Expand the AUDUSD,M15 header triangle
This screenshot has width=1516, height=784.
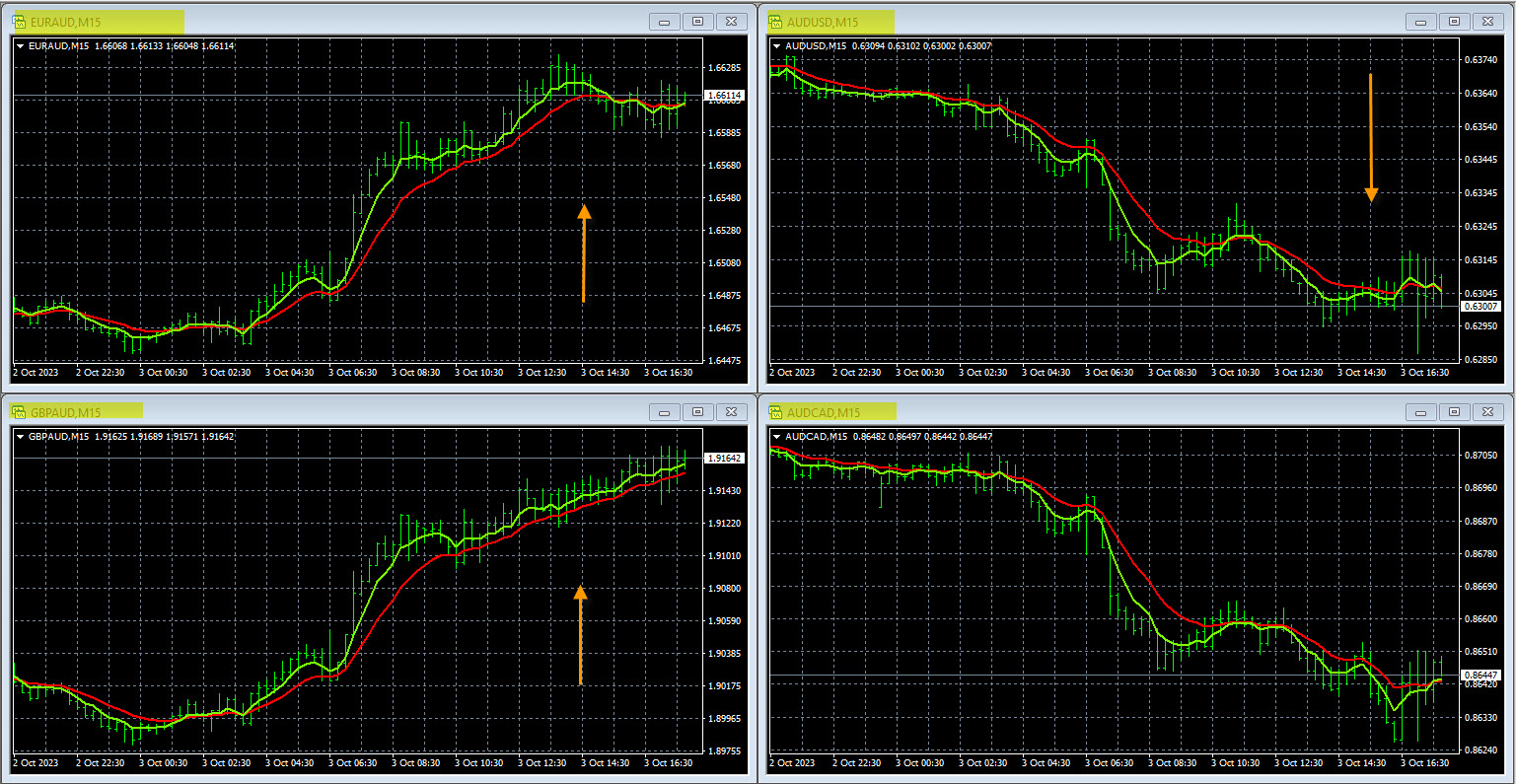777,45
